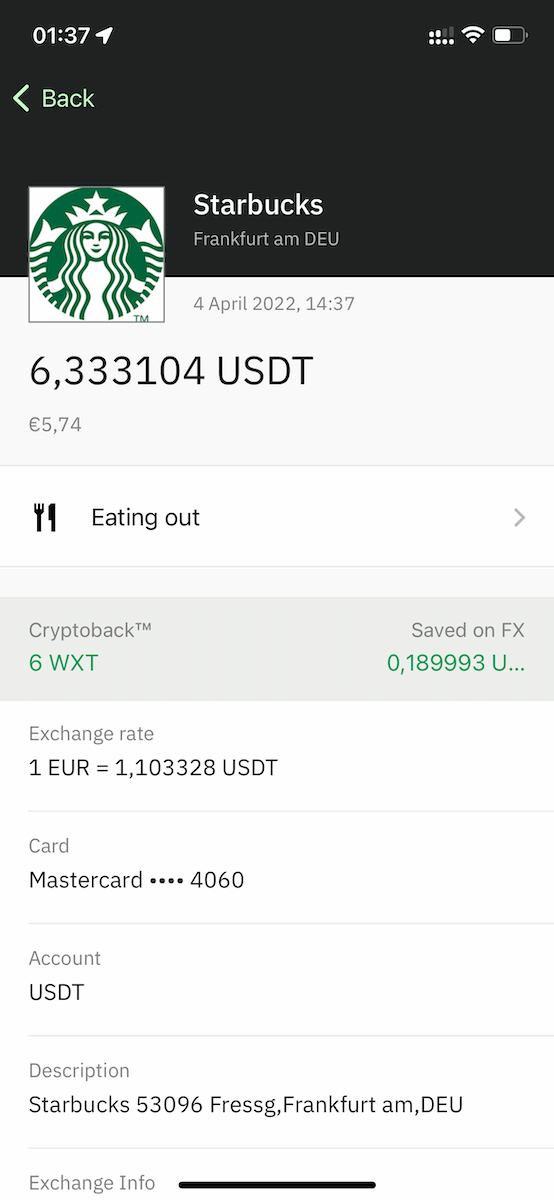Select the Mastercard 4060 card row

pos(277,868)
